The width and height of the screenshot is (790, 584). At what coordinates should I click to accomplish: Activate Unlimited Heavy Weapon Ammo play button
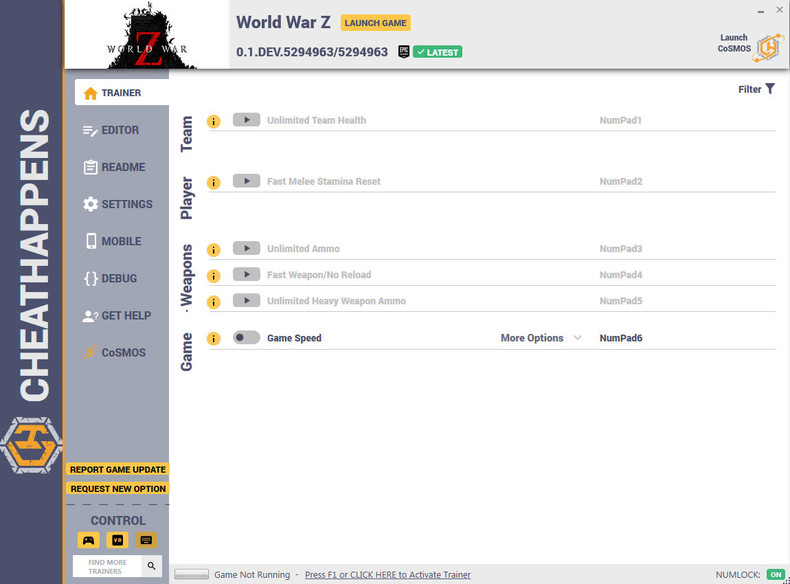coord(246,301)
